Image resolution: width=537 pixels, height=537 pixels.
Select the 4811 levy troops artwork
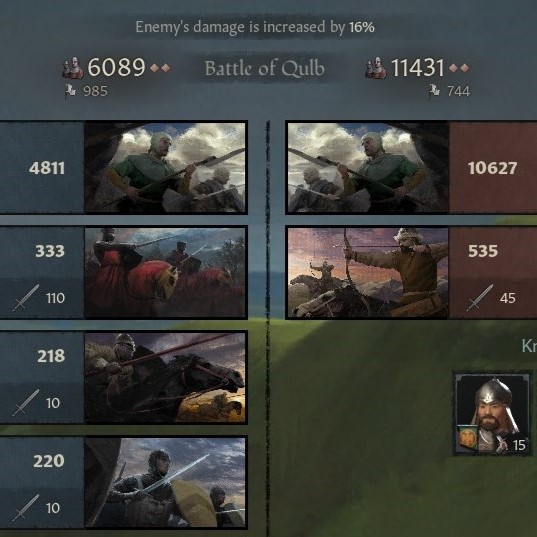coord(165,167)
